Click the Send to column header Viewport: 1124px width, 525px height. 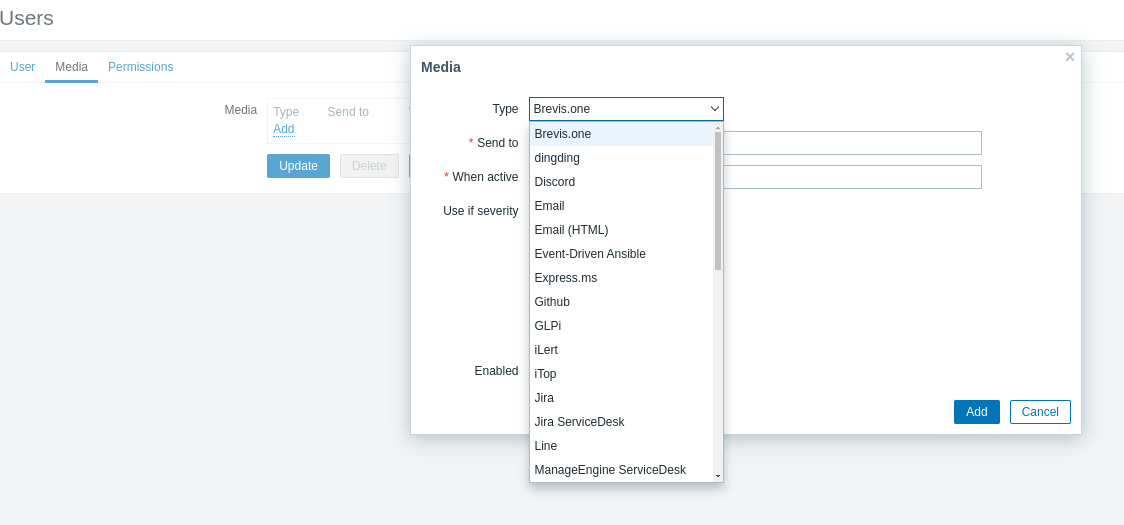point(348,112)
